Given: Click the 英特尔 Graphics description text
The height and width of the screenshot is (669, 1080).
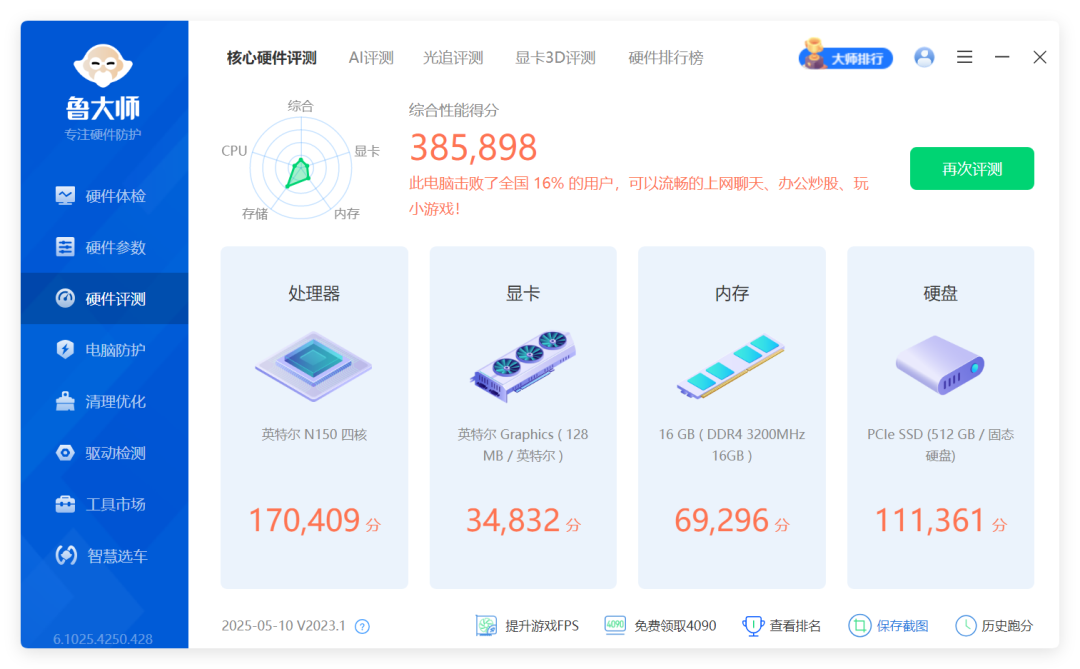Looking at the screenshot, I should point(523,445).
